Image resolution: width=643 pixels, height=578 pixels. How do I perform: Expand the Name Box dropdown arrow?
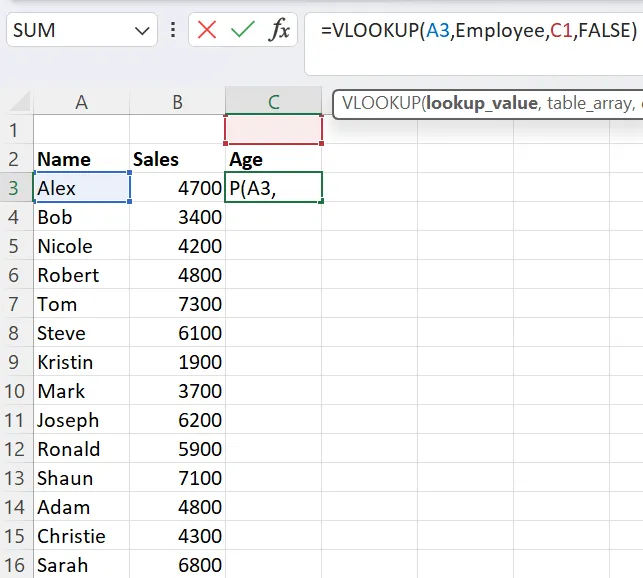point(142,31)
